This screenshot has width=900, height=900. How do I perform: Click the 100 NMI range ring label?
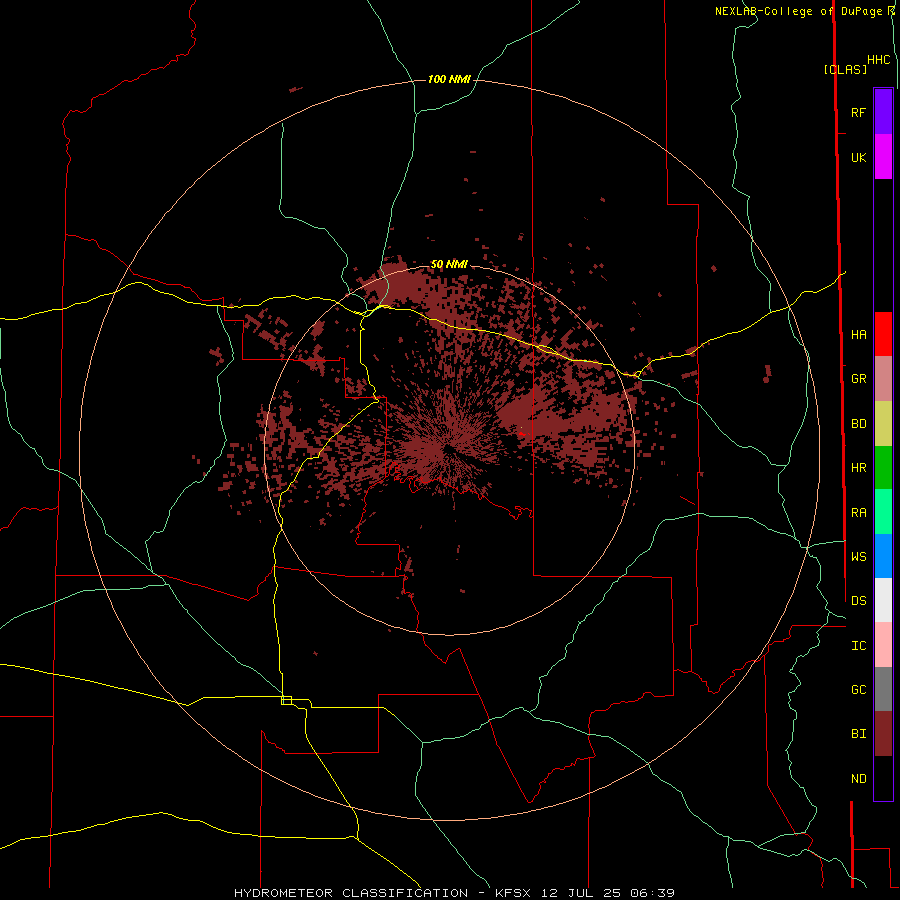pos(449,79)
